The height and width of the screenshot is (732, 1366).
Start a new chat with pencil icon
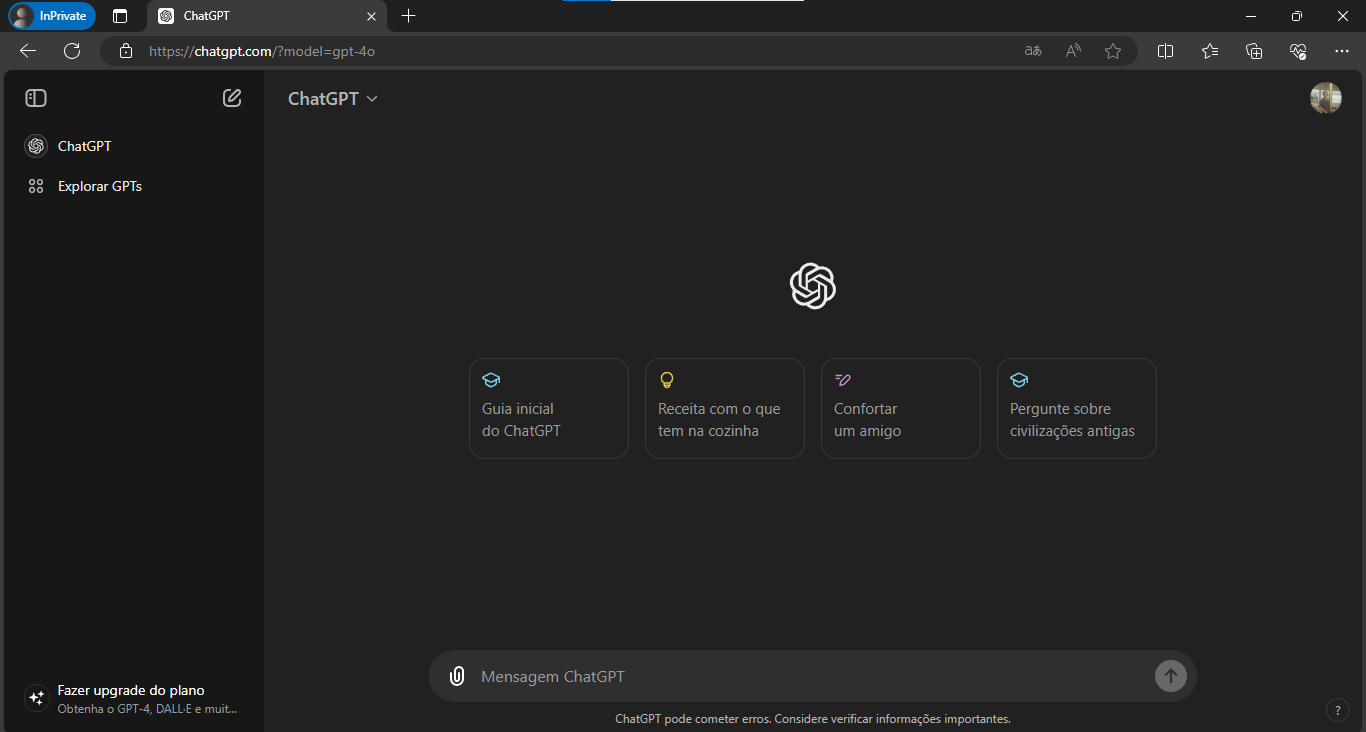232,98
